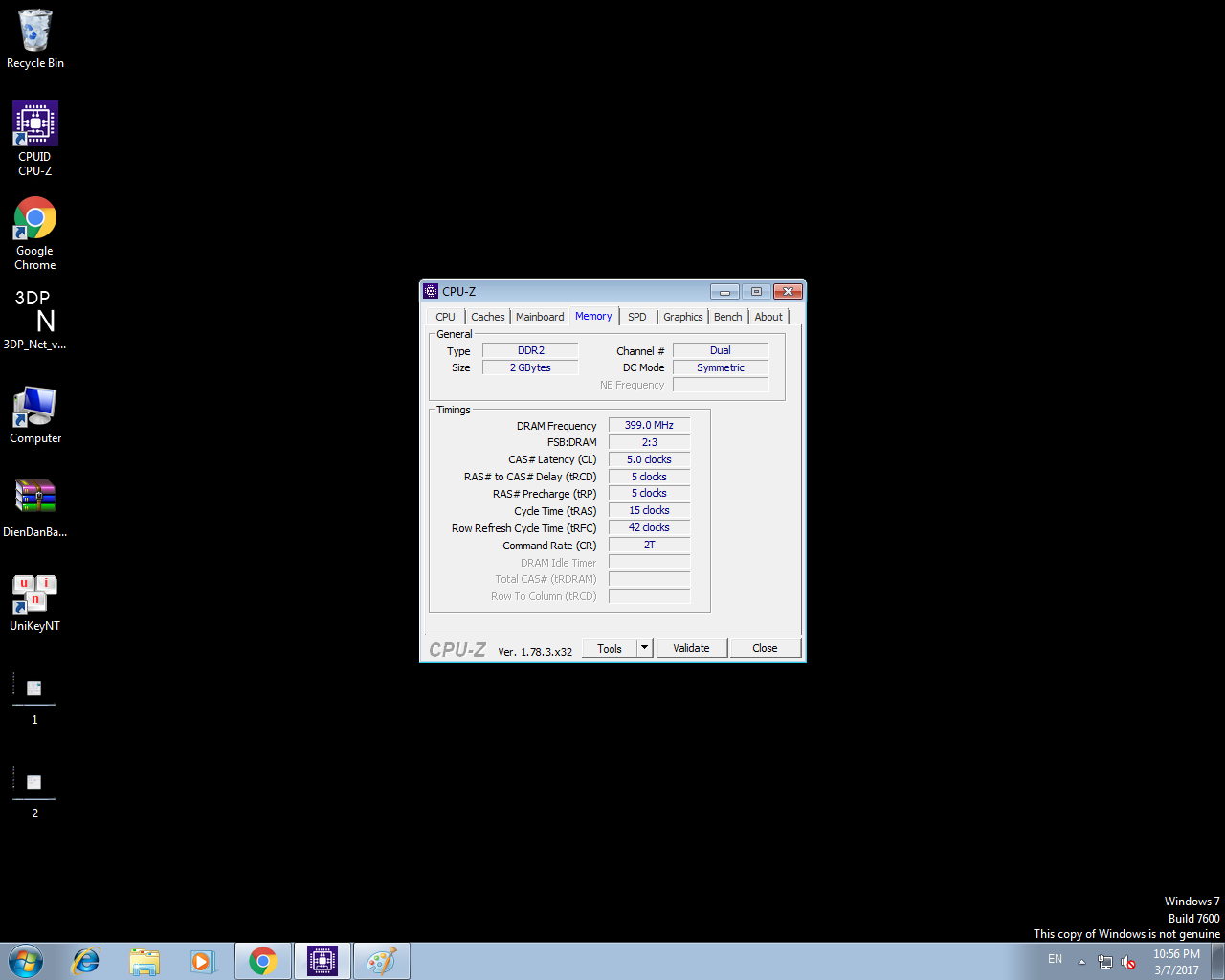This screenshot has height=980, width=1225.
Task: Click the tRCD 5 clocks value
Action: point(649,477)
